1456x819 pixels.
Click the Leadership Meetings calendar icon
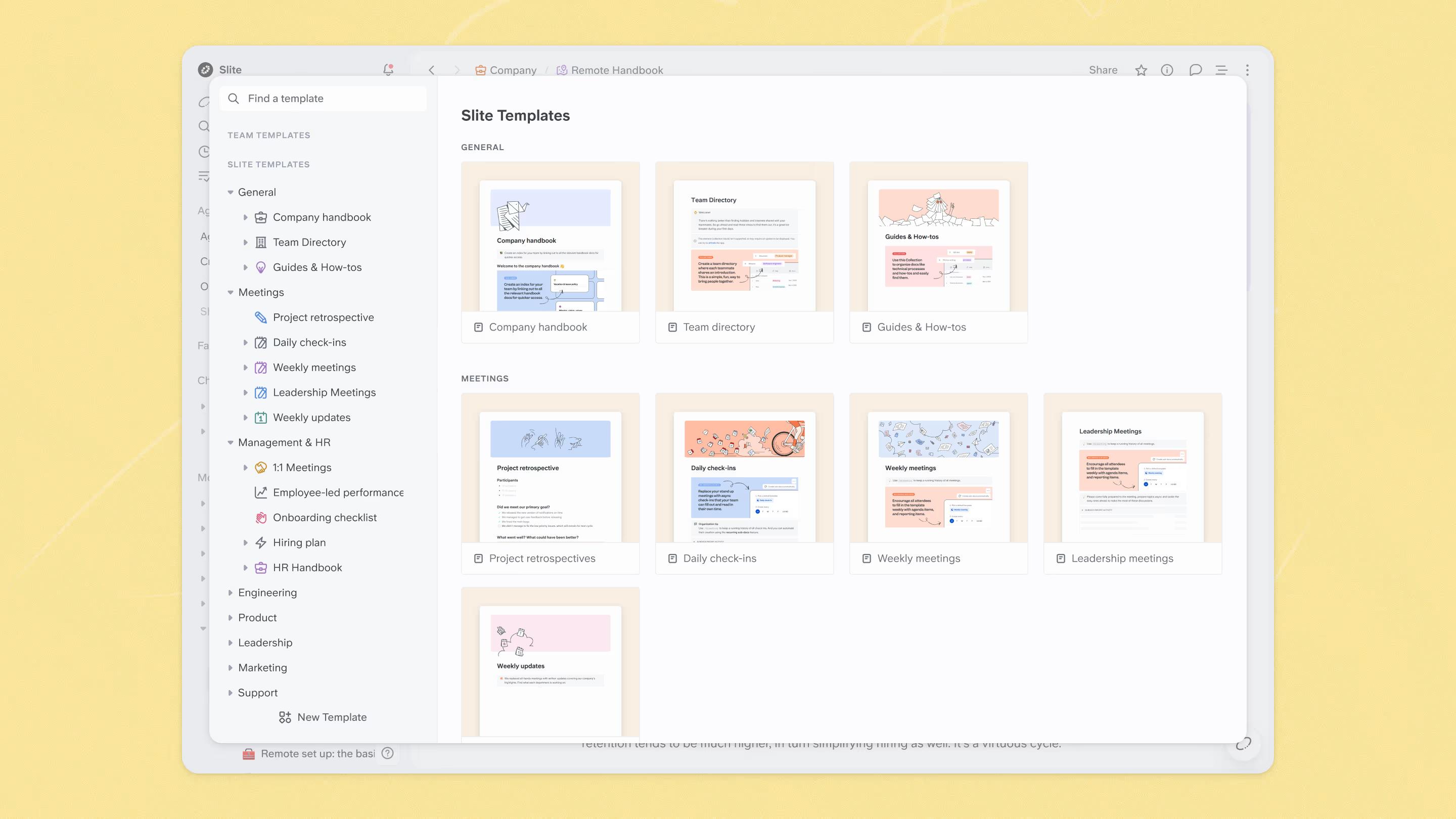coord(260,392)
